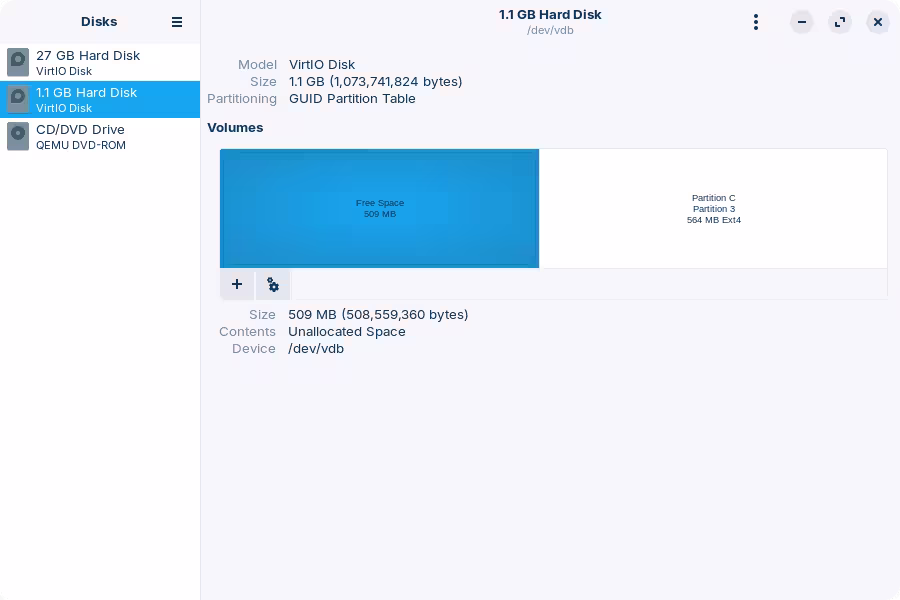Open the Disks application hamburger menu
Image resolution: width=900 pixels, height=600 pixels.
pos(177,22)
